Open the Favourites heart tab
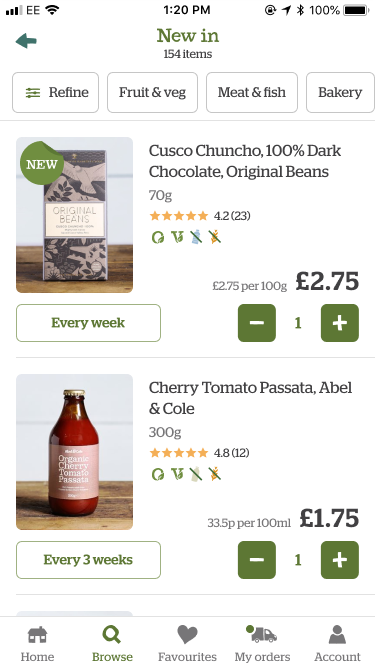 tap(187, 643)
